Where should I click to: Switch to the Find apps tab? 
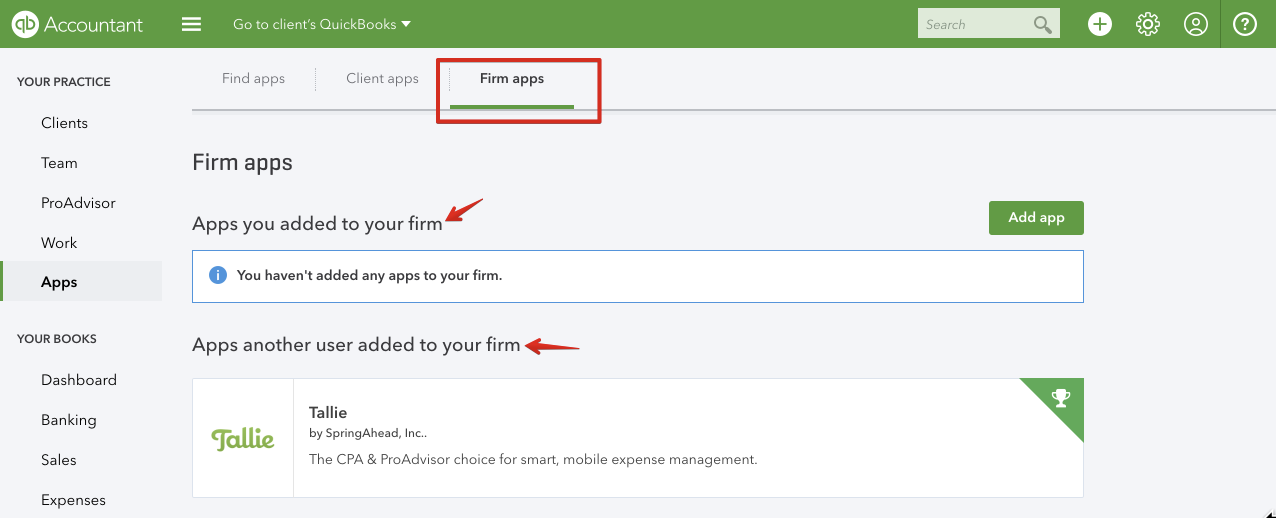coord(253,78)
